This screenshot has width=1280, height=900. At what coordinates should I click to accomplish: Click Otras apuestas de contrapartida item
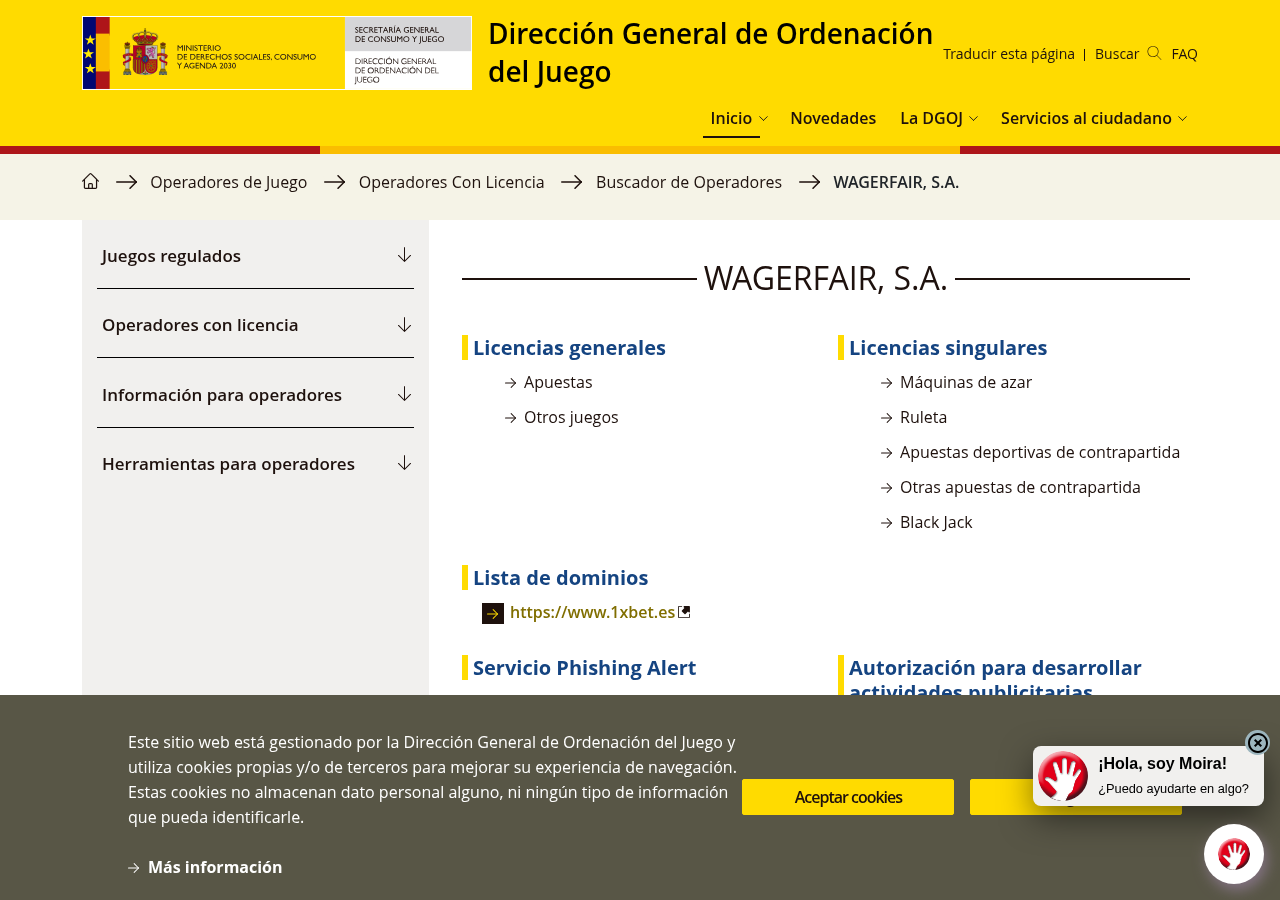tap(1020, 487)
